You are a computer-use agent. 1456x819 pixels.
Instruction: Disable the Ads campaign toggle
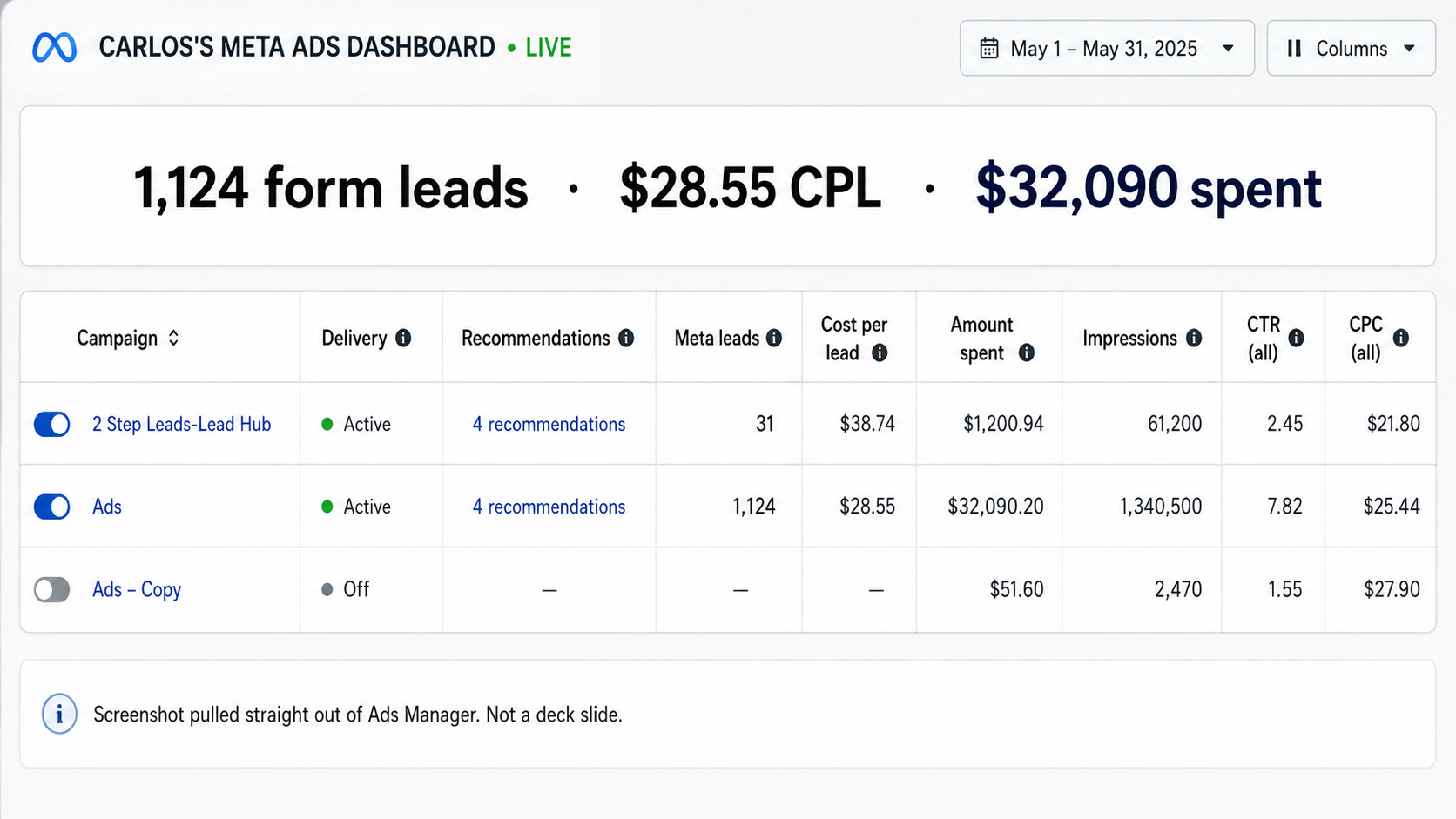click(52, 507)
